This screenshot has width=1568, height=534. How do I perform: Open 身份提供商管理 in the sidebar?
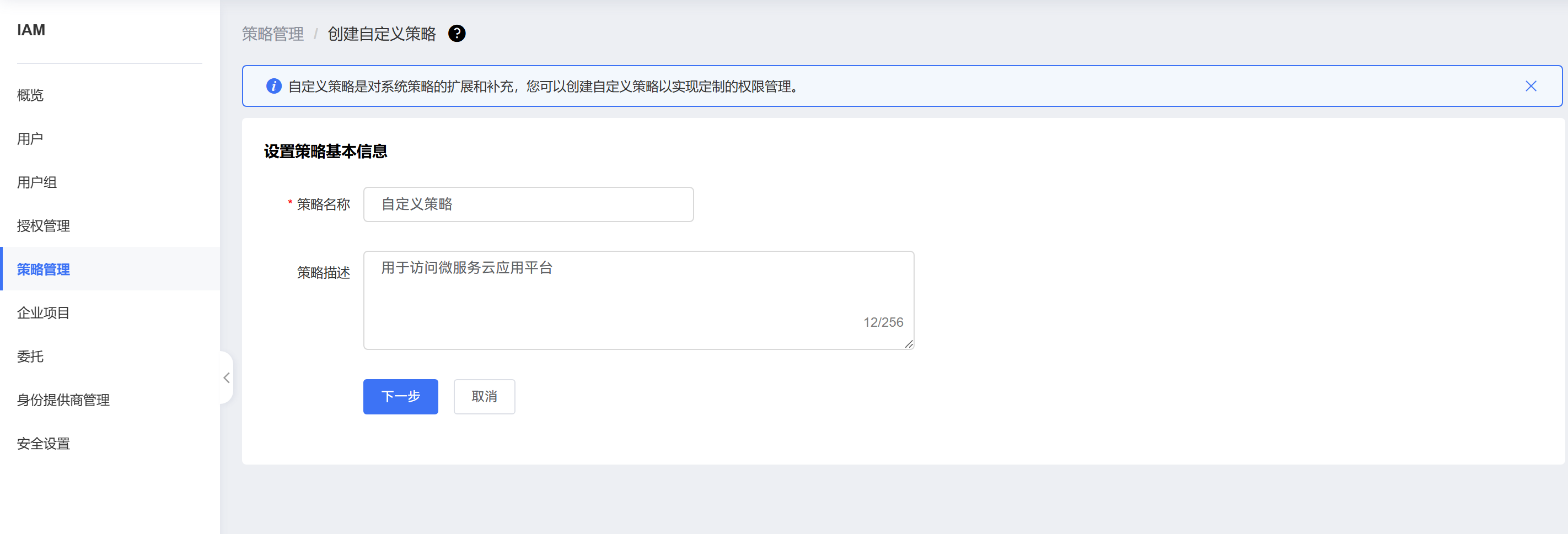(63, 400)
